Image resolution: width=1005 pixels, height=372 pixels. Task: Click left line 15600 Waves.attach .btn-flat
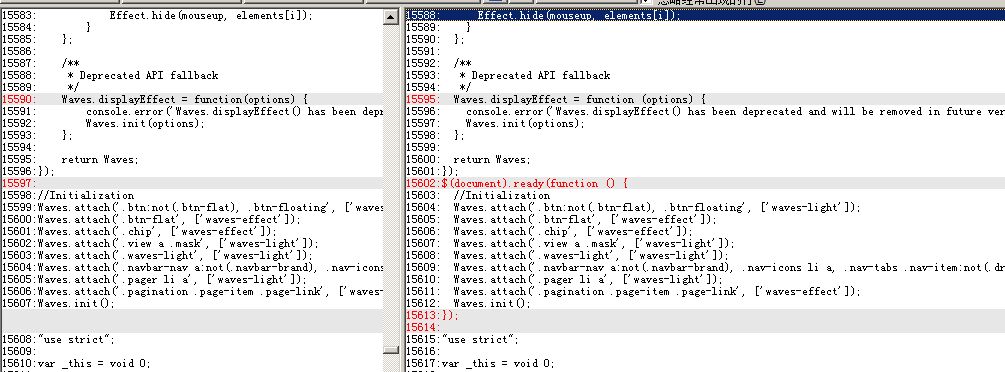[192, 219]
